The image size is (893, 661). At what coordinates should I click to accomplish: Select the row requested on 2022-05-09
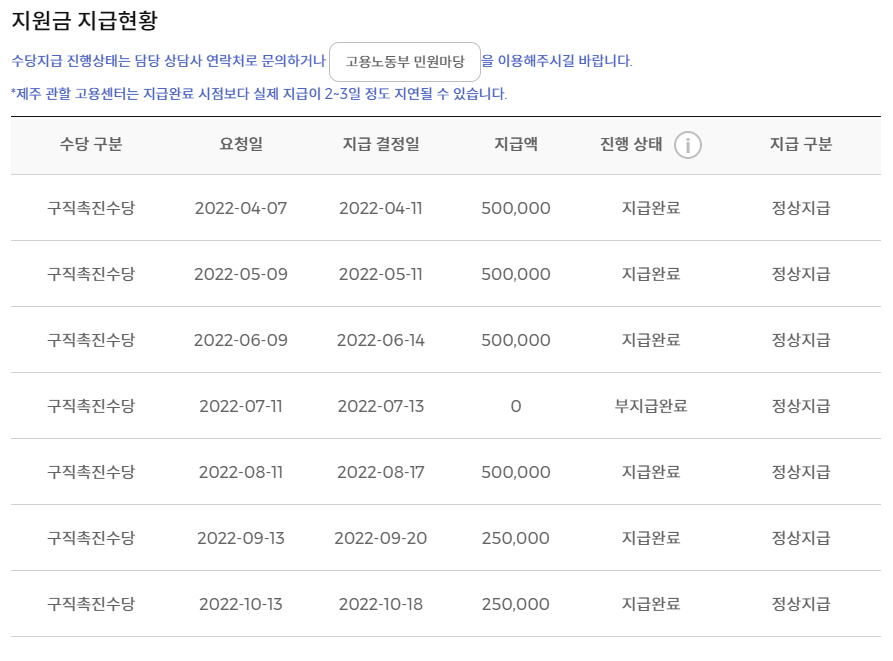click(243, 274)
